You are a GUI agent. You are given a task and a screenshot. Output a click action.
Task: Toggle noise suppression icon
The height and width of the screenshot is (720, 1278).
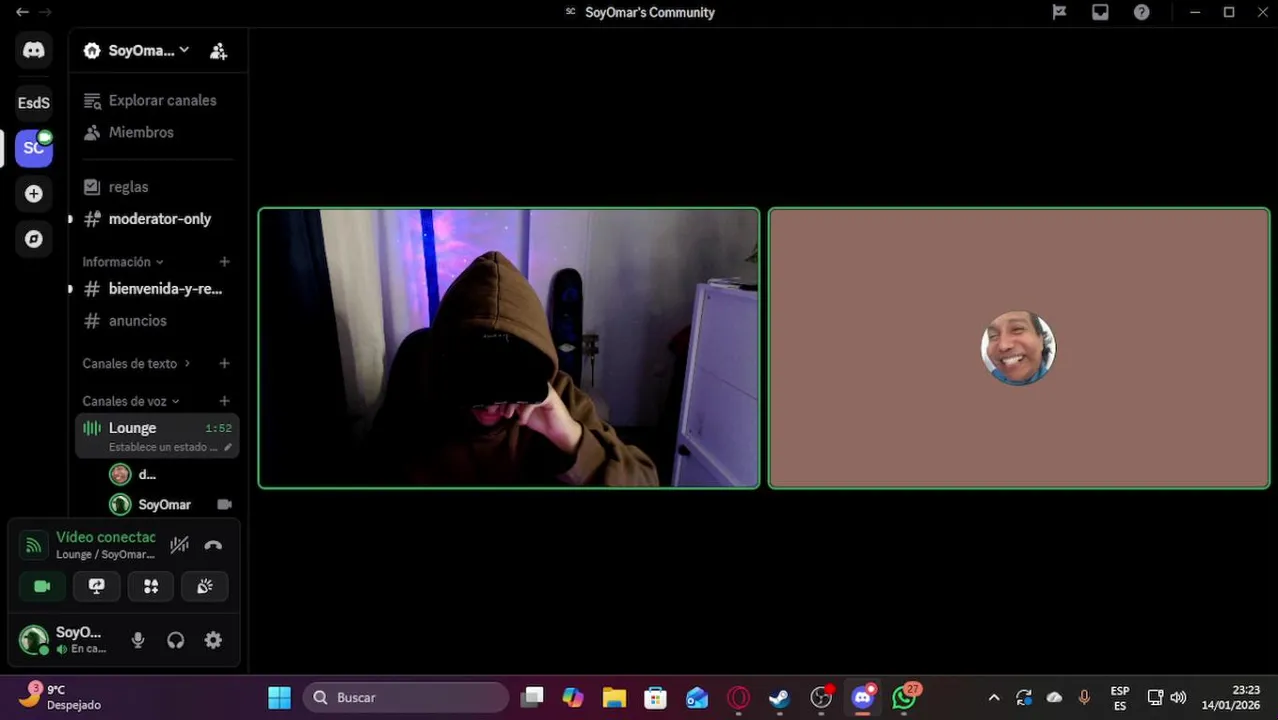coord(179,545)
